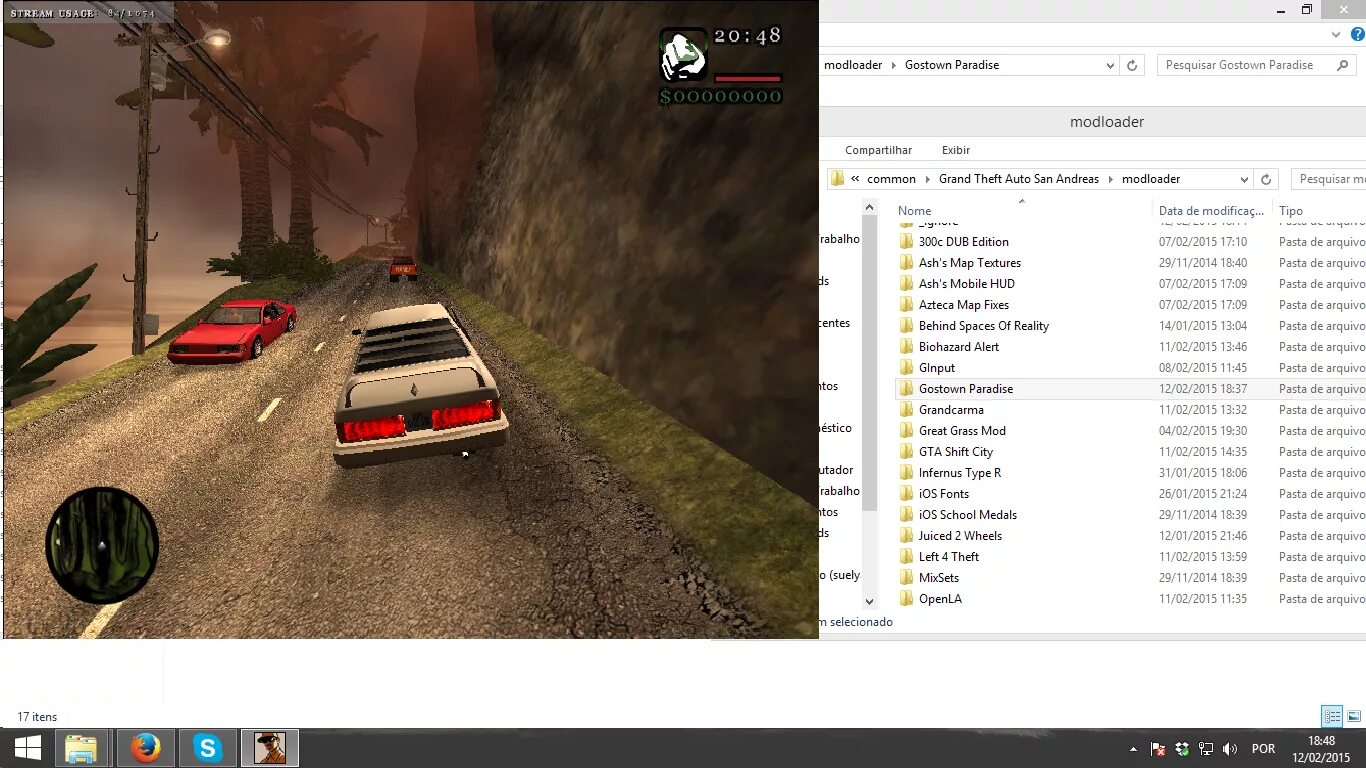This screenshot has width=1366, height=768.
Task: Select the MixSets folder name
Action: click(939, 578)
